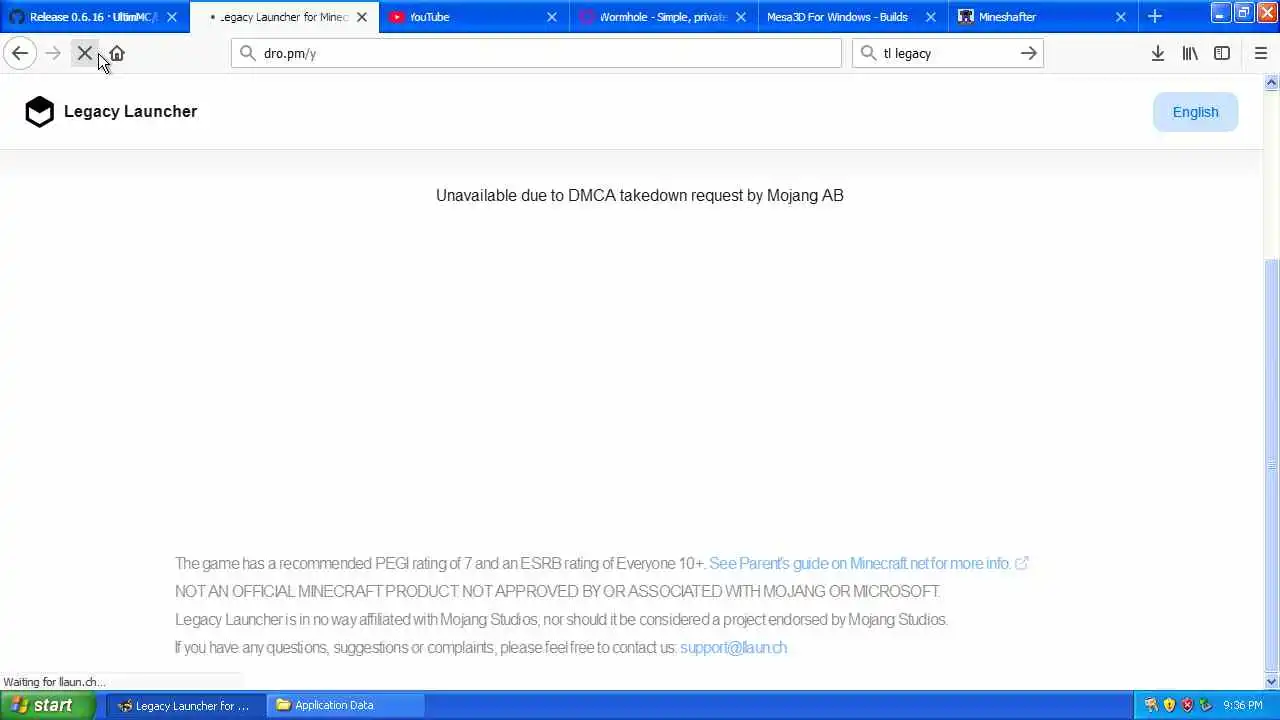Click the Legacy Launcher site title
Image resolution: width=1280 pixels, height=720 pixels.
(130, 111)
